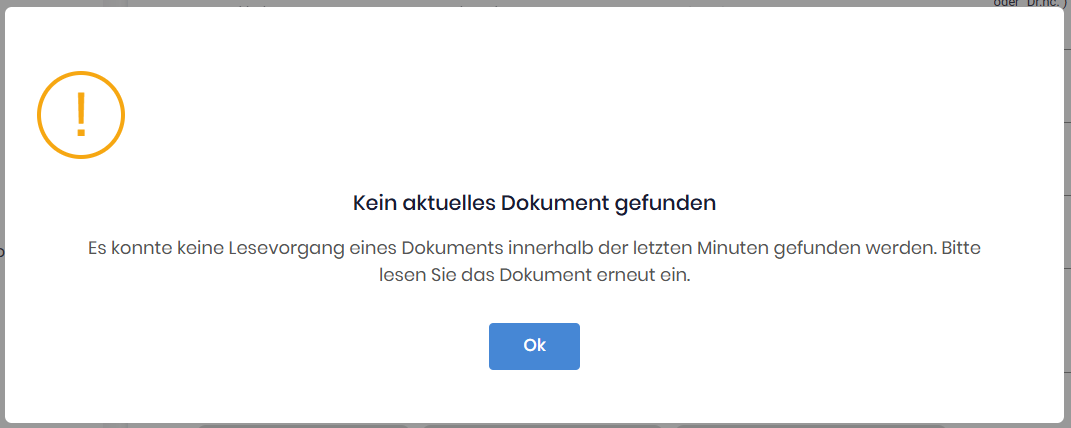Image resolution: width=1071 pixels, height=428 pixels.
Task: Click the heading 'Kein aktuelles Dokument gefunden'
Action: 535,203
